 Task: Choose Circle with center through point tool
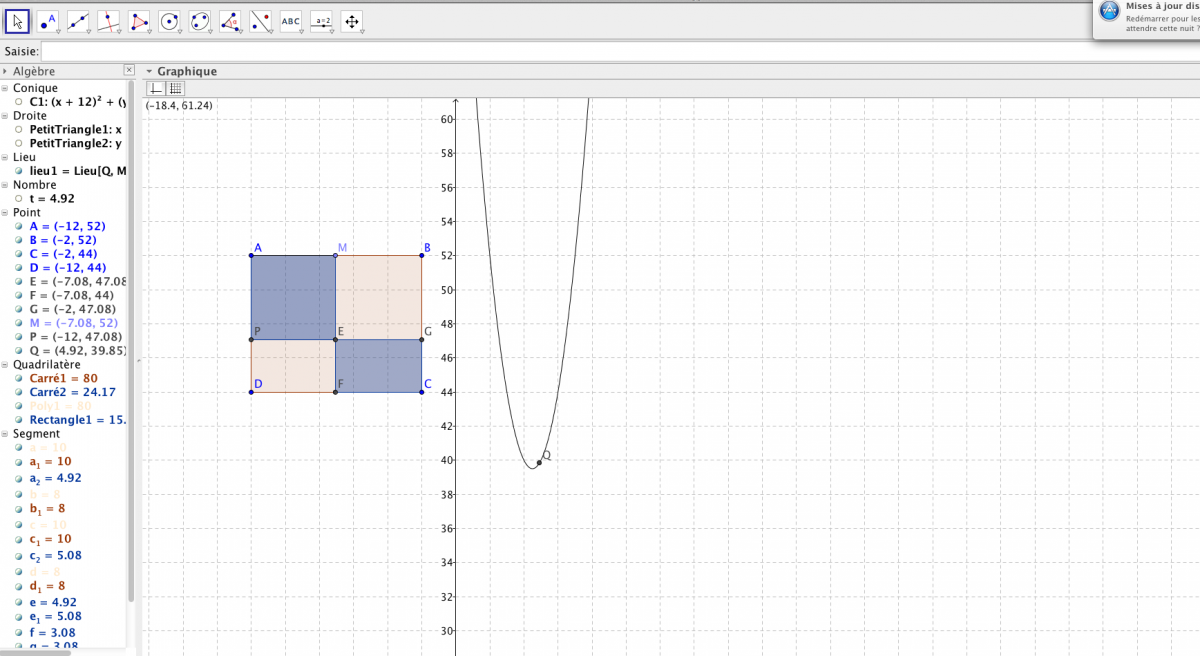tap(169, 20)
